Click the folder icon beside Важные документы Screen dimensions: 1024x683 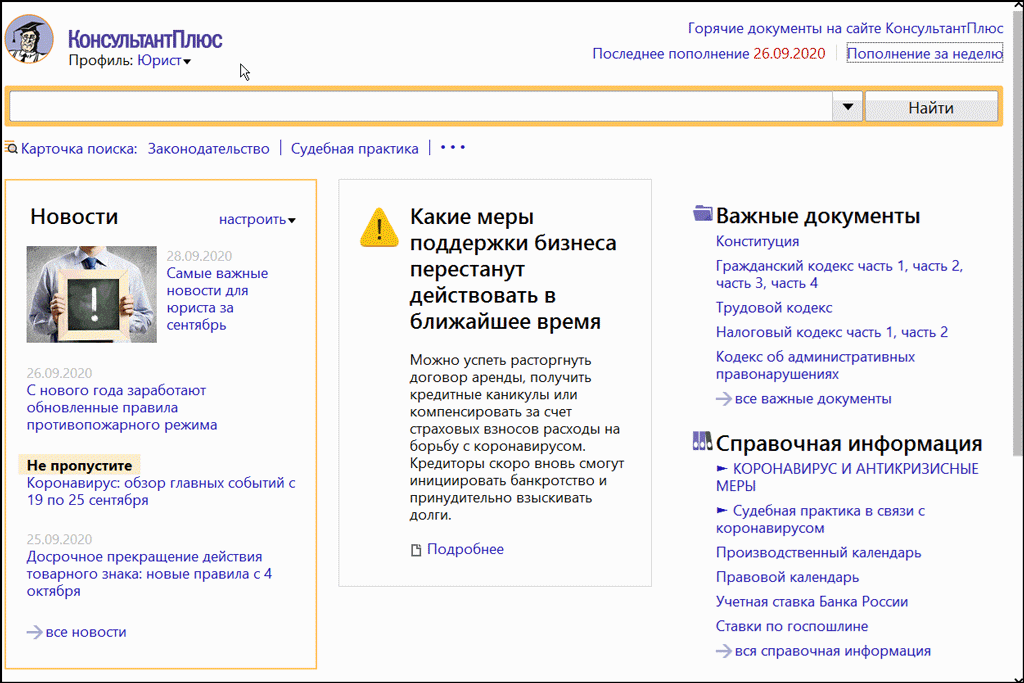[x=702, y=214]
